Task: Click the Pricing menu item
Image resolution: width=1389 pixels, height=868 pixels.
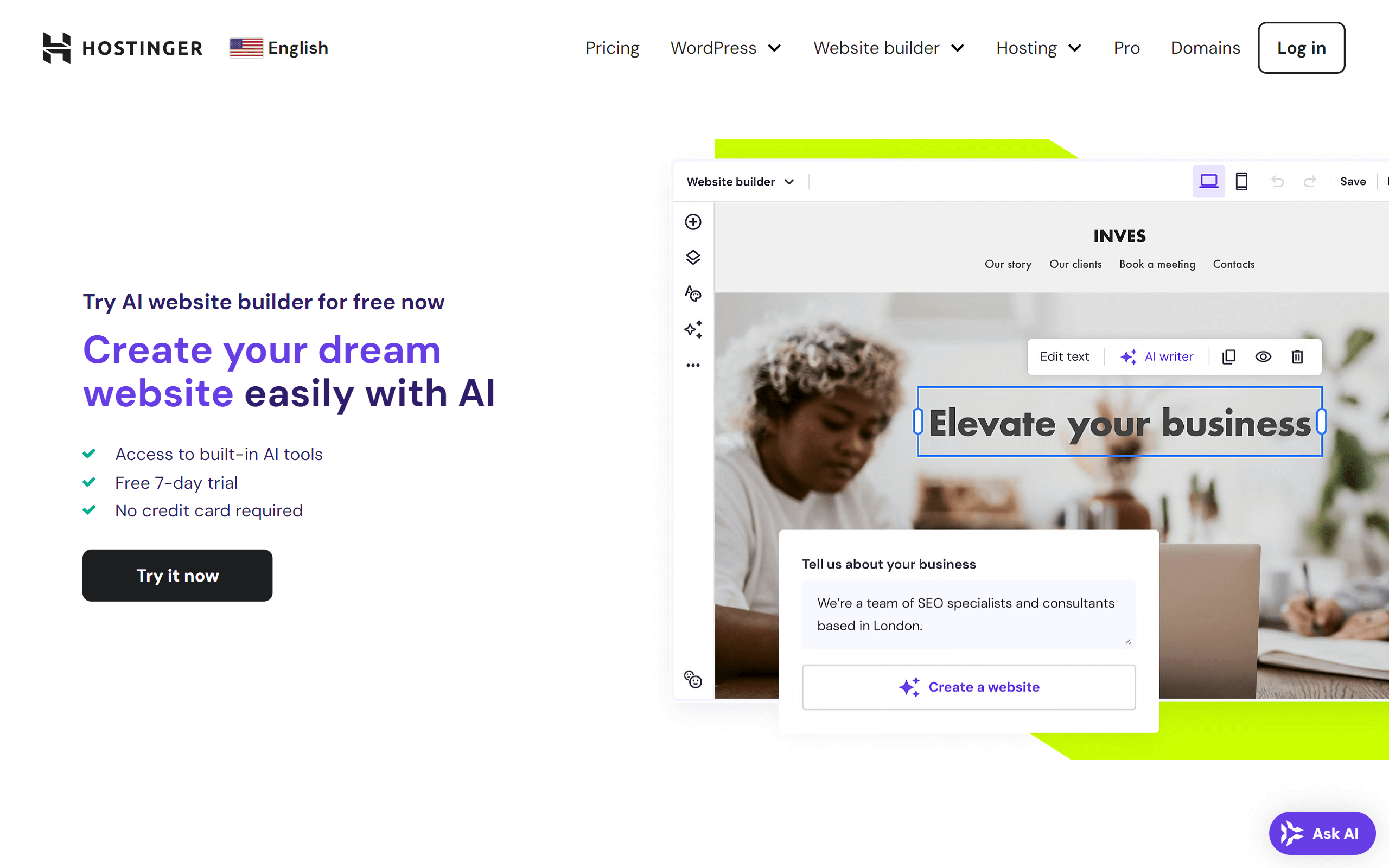Action: pyautogui.click(x=612, y=47)
